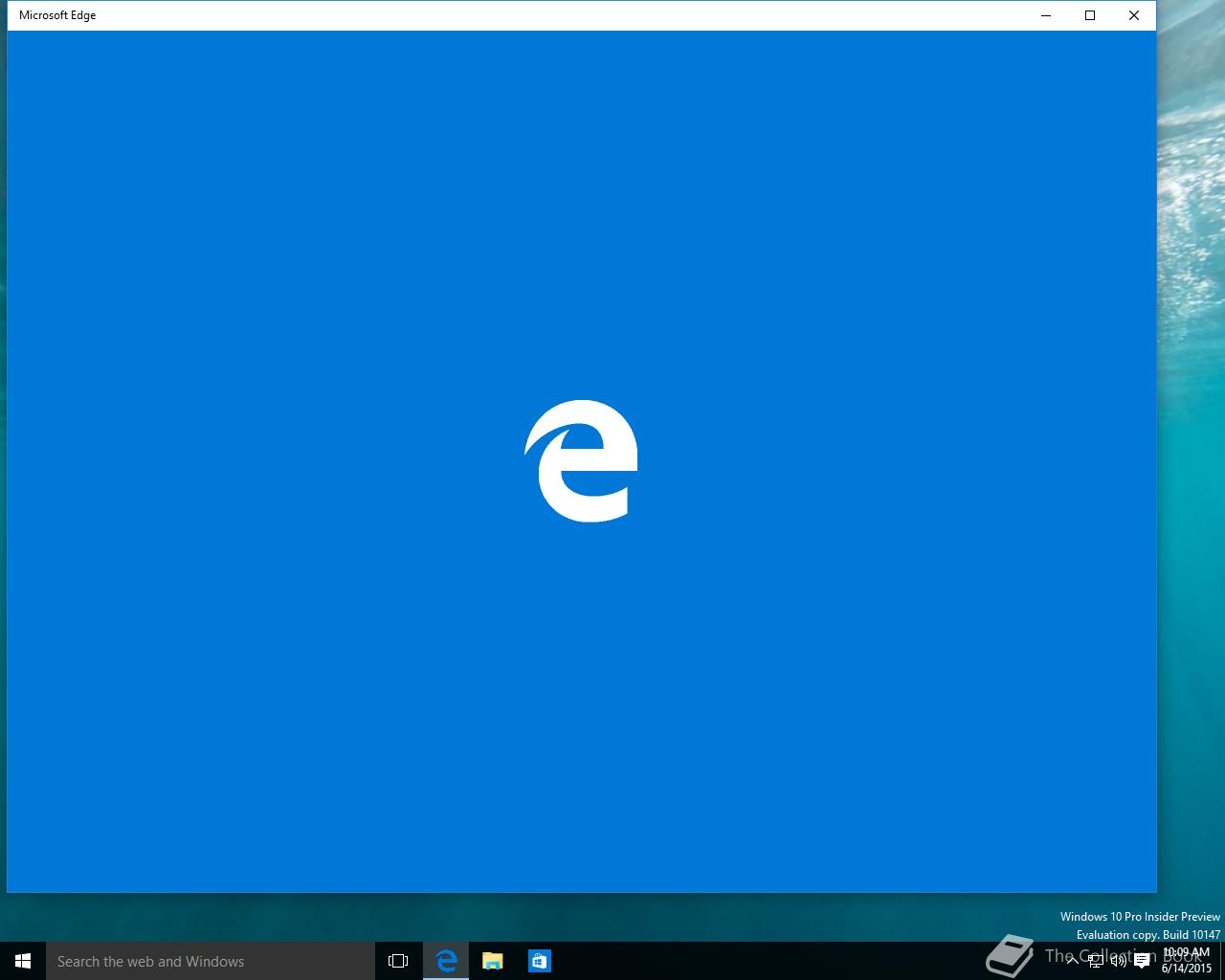
Task: Minimize the Microsoft Edge window
Action: (1045, 15)
